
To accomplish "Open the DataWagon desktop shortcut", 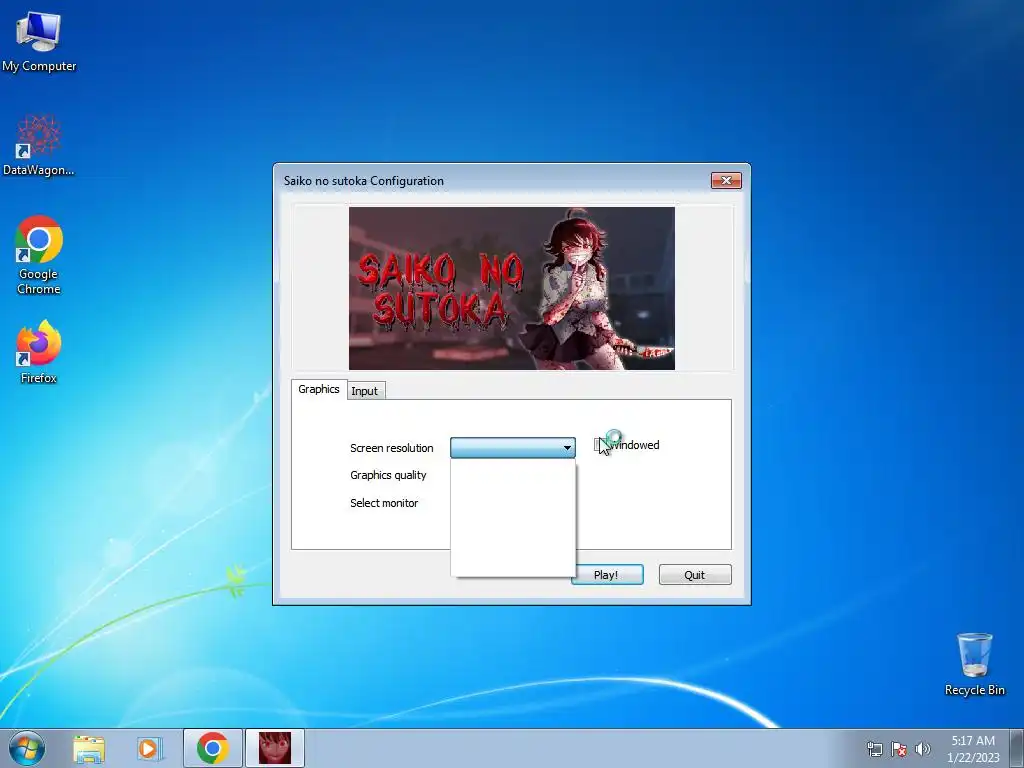I will [x=39, y=145].
